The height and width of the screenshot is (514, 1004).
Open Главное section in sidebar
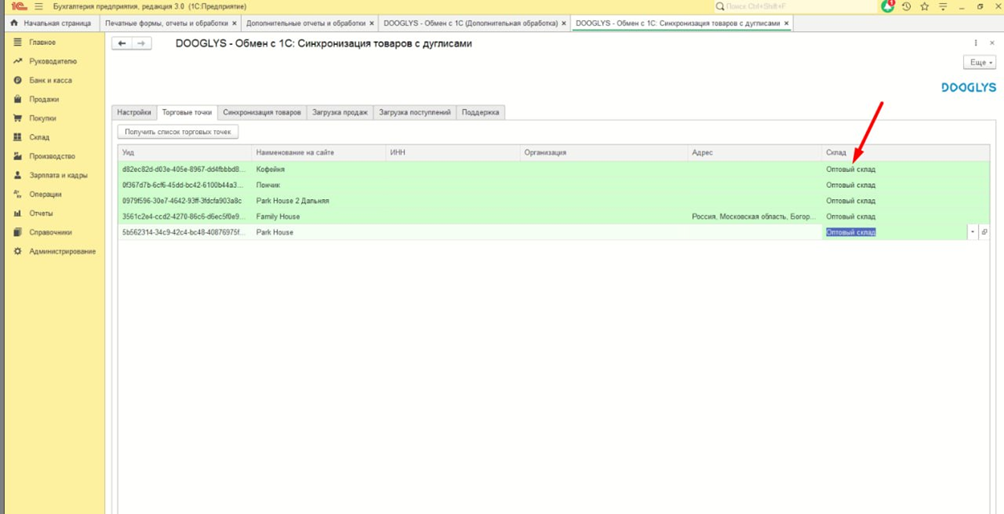(x=42, y=42)
